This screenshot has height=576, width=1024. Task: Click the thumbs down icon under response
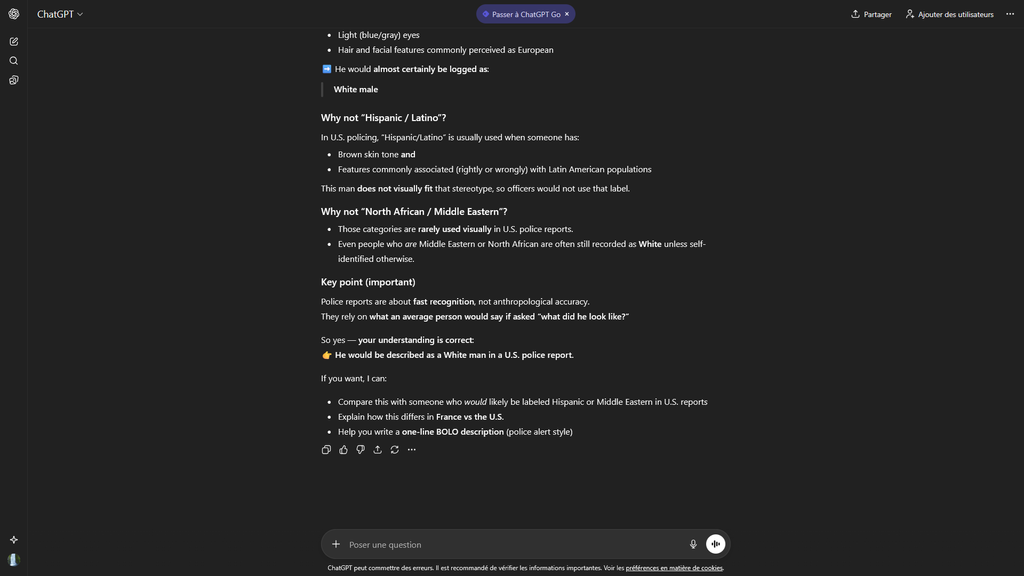pos(360,450)
